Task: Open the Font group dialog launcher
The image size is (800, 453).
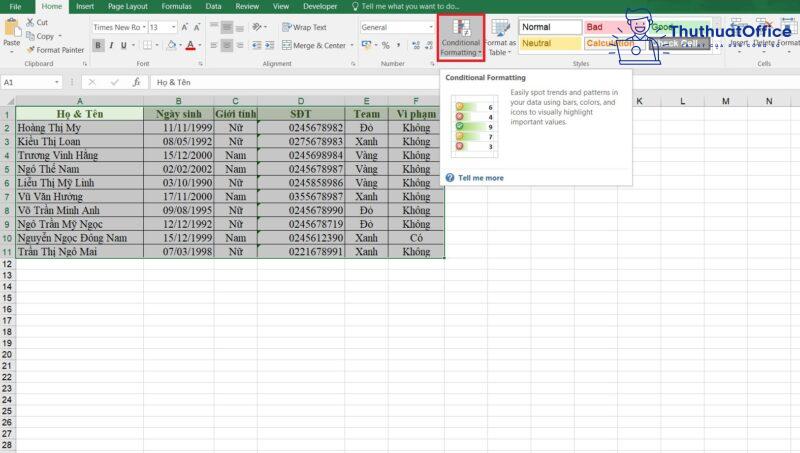Action: coord(201,64)
